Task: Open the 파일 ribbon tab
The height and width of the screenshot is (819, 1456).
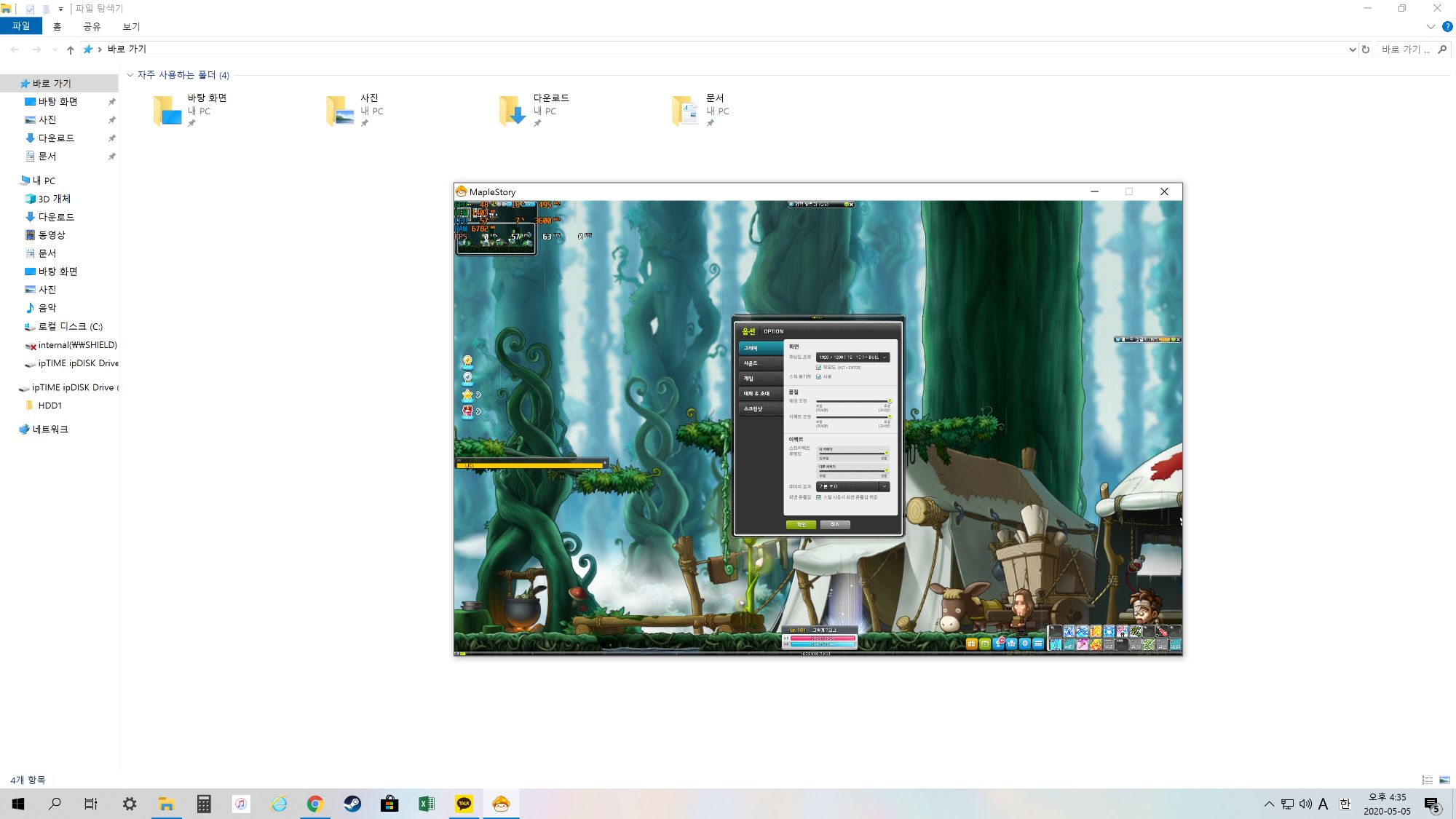Action: point(21,26)
